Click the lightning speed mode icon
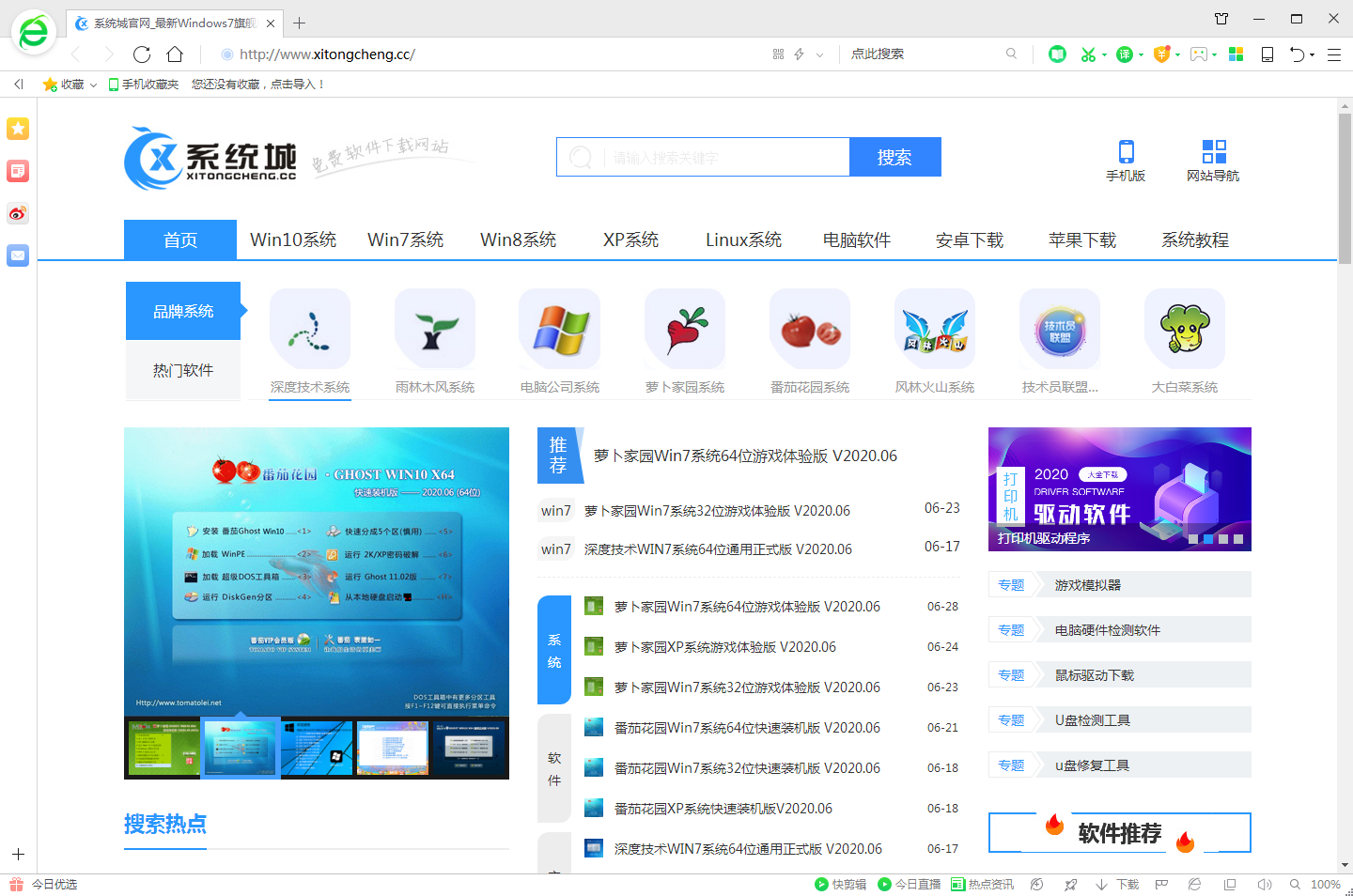This screenshot has width=1353, height=896. (x=800, y=54)
